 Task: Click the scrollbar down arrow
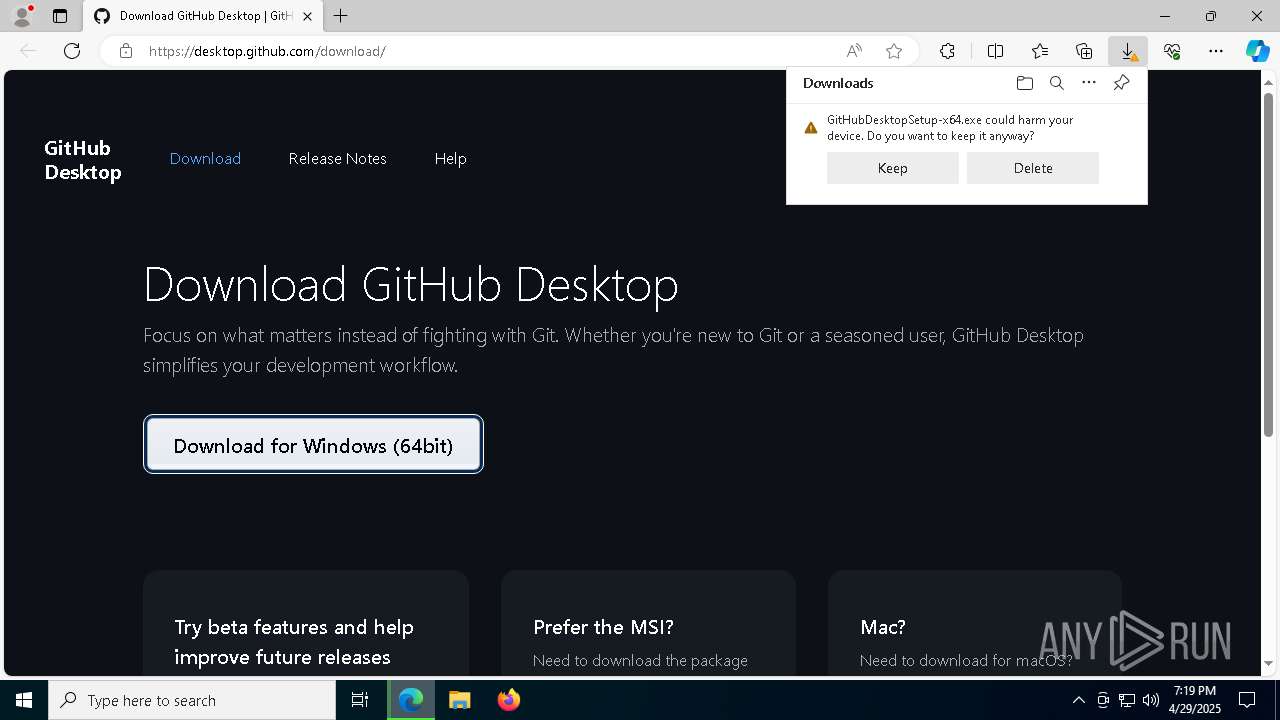coord(1268,663)
